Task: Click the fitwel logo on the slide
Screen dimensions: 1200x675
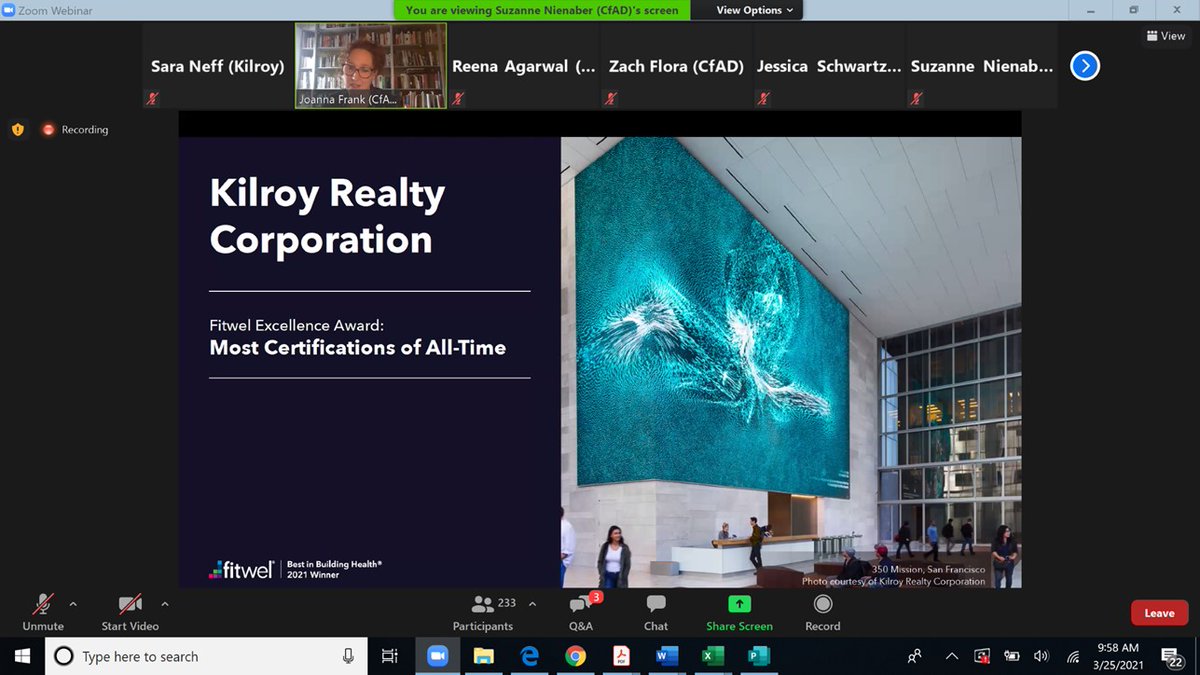Action: tap(241, 570)
